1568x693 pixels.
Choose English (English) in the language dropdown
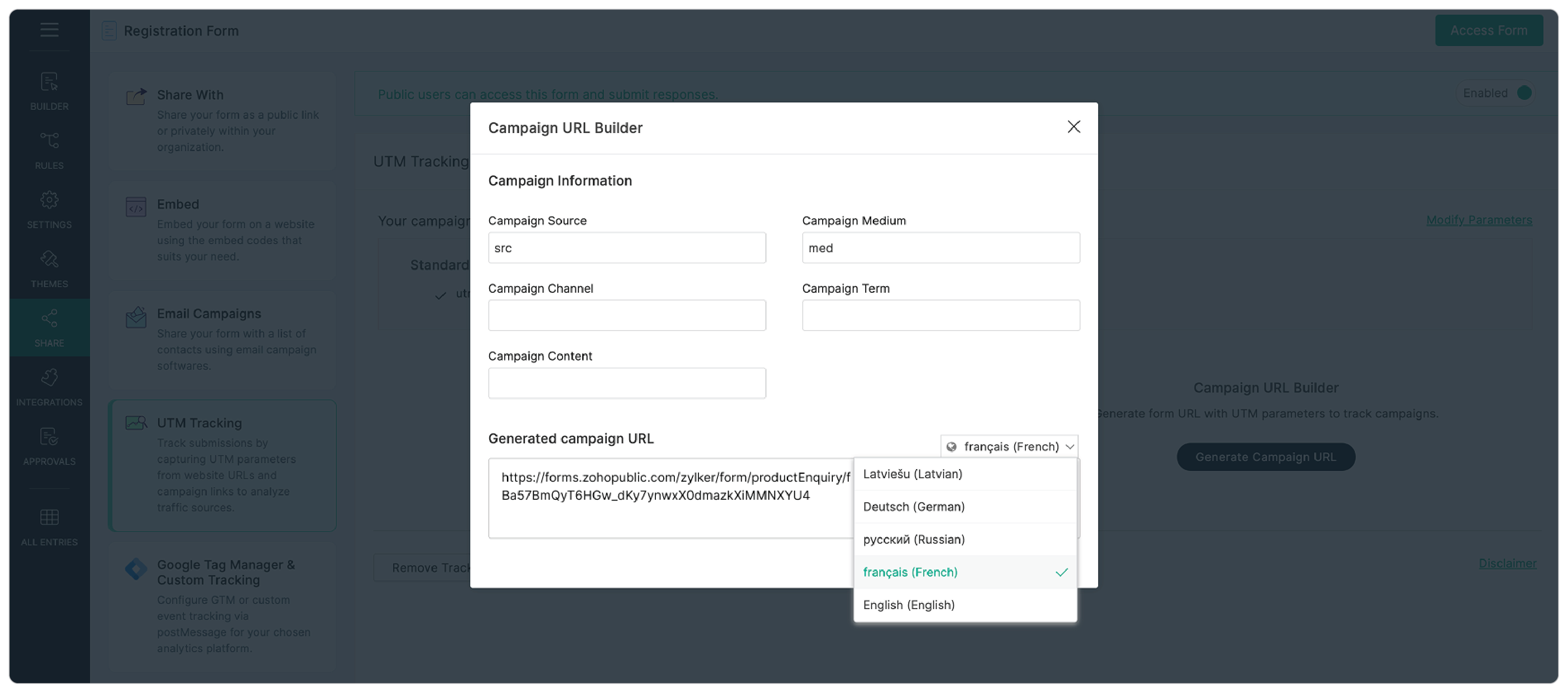909,605
